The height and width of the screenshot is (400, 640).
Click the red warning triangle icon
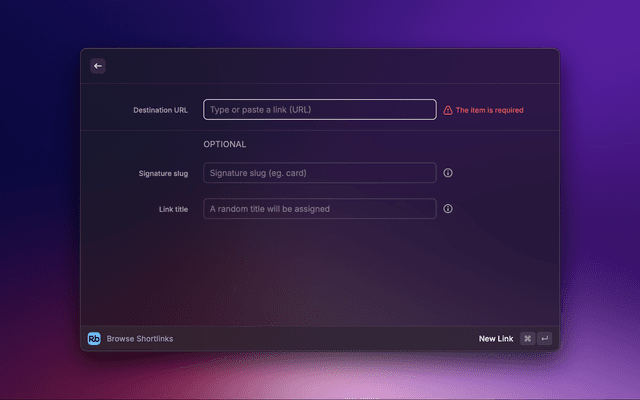(448, 110)
